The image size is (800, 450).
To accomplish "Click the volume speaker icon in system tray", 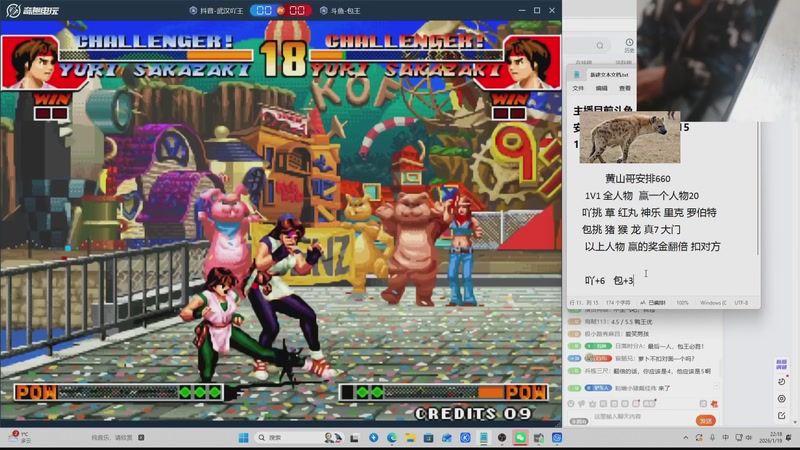I will pyautogui.click(x=749, y=438).
